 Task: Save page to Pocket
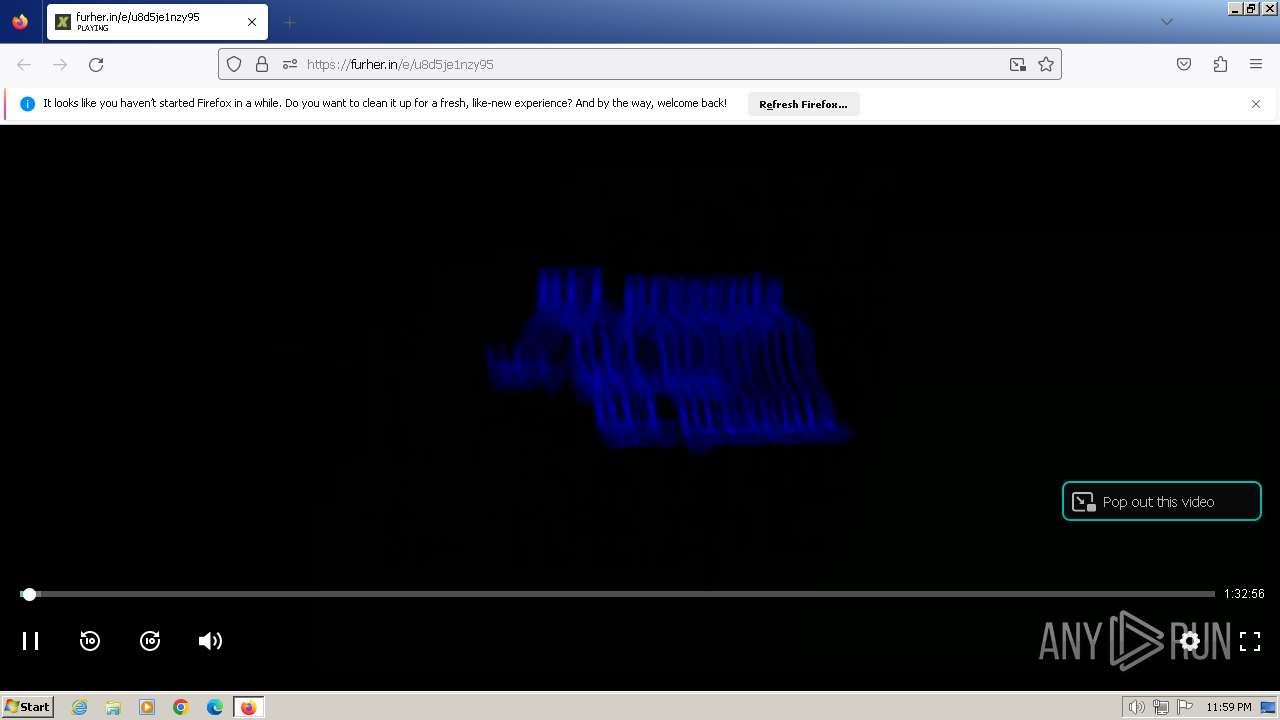tap(1184, 64)
